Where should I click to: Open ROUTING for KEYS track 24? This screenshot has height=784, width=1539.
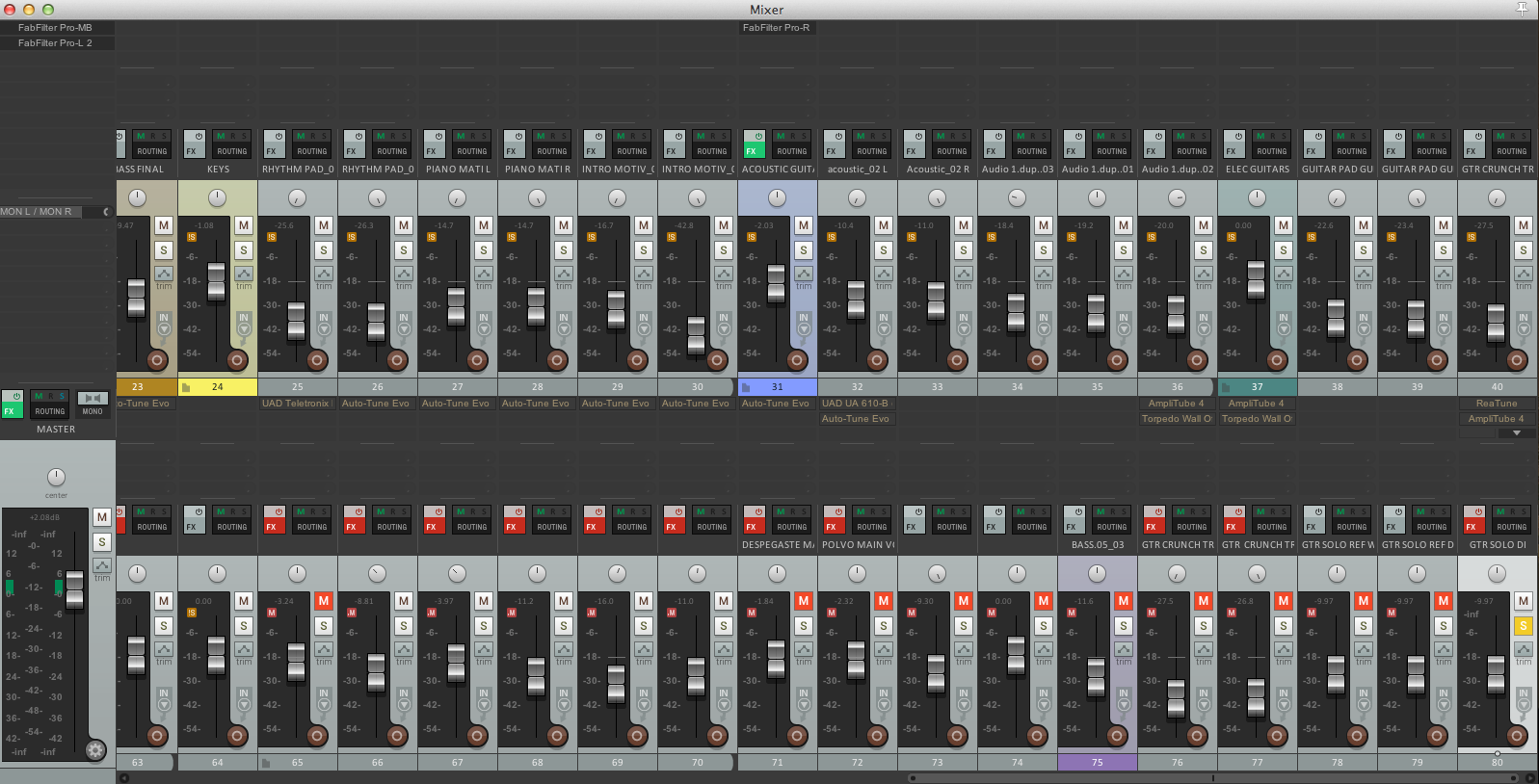tap(232, 151)
